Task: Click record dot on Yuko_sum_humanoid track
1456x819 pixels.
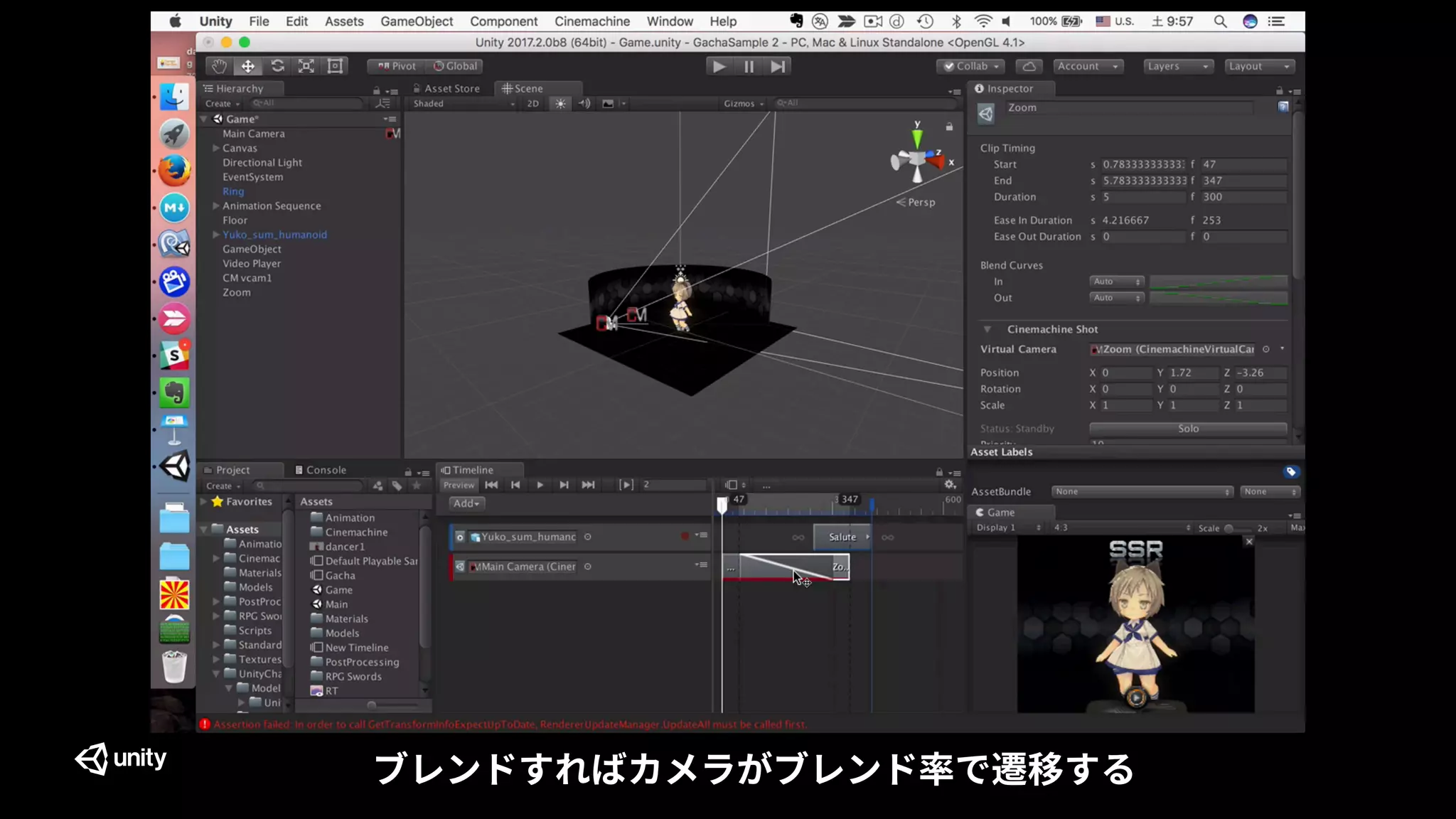Action: [x=685, y=536]
